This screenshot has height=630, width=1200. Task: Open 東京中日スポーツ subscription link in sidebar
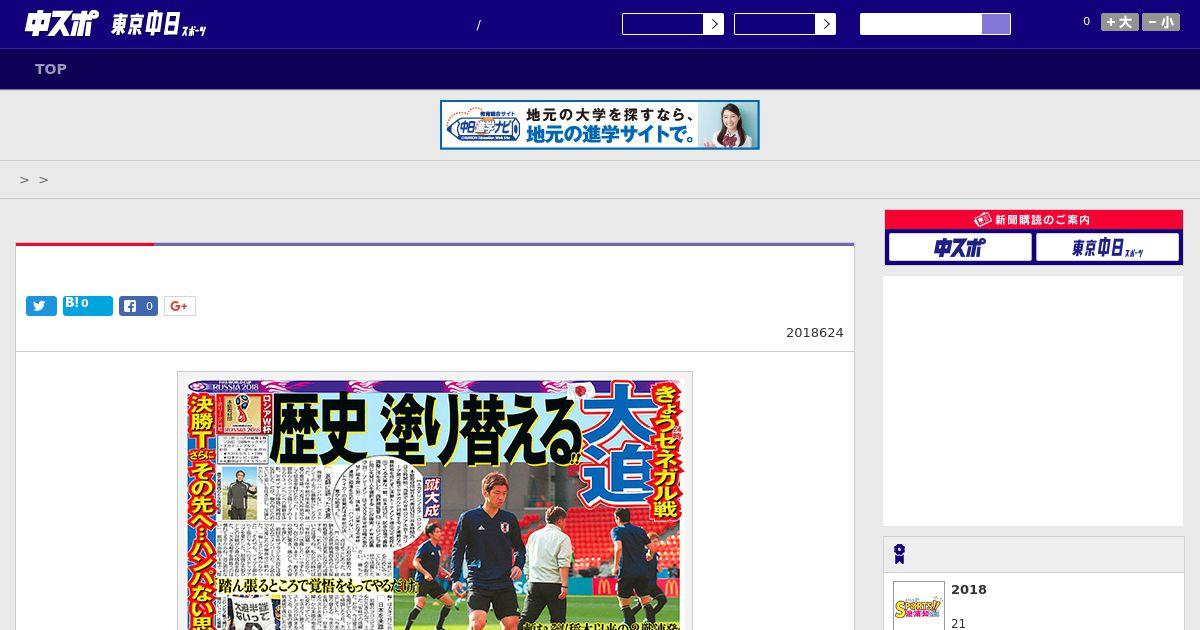pyautogui.click(x=1107, y=247)
